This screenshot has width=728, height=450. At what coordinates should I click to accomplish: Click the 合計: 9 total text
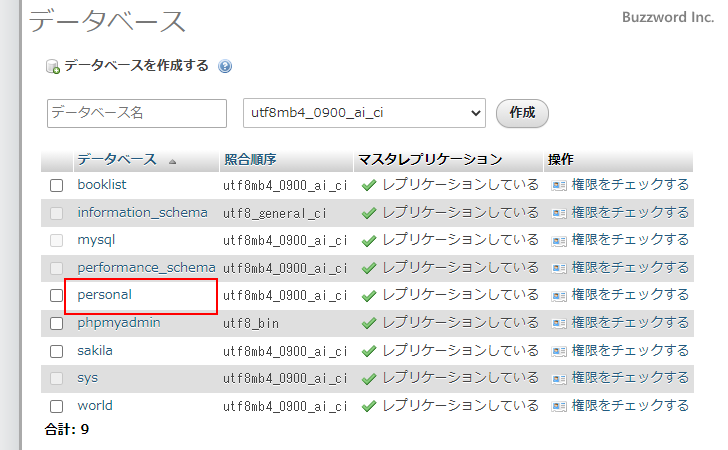[x=67, y=429]
